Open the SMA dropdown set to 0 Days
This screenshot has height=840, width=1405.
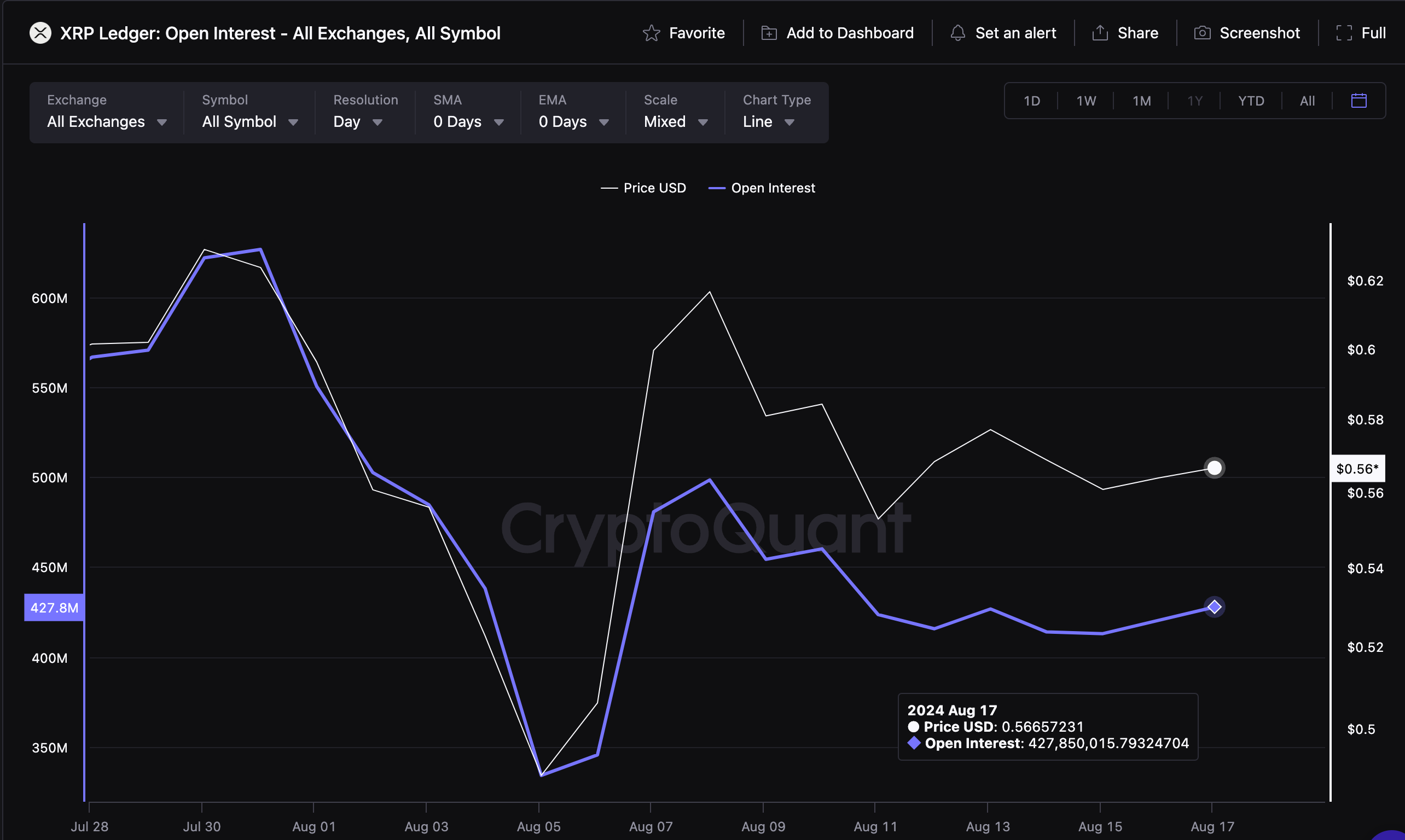click(x=468, y=113)
